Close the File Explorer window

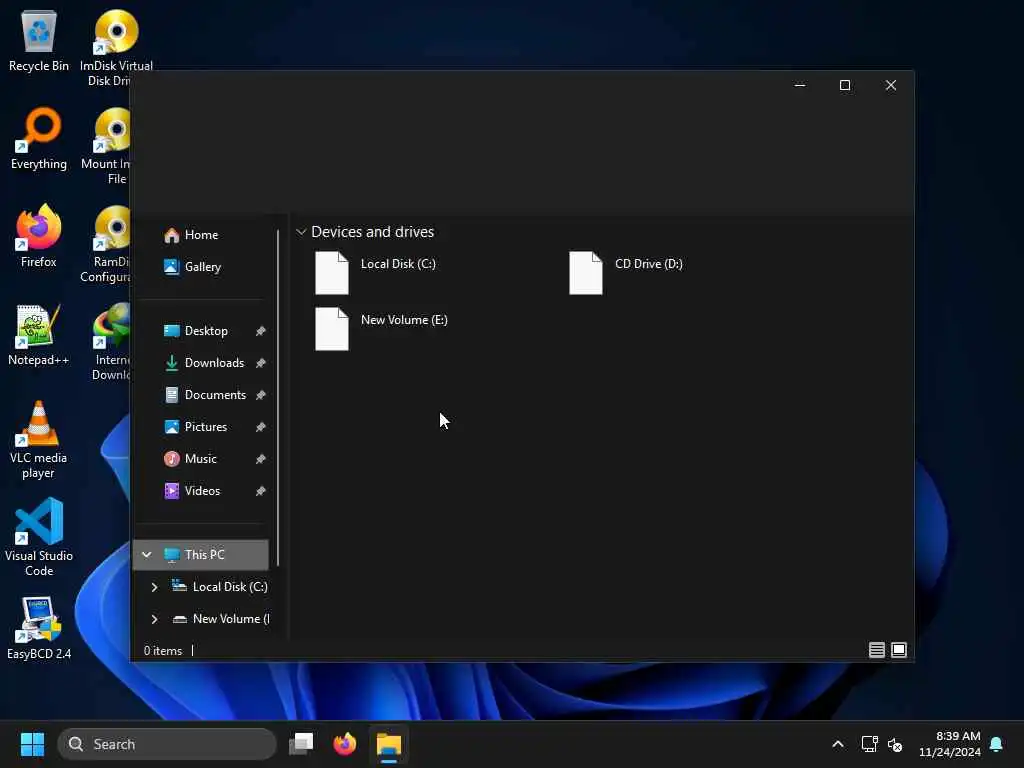pyautogui.click(x=891, y=86)
